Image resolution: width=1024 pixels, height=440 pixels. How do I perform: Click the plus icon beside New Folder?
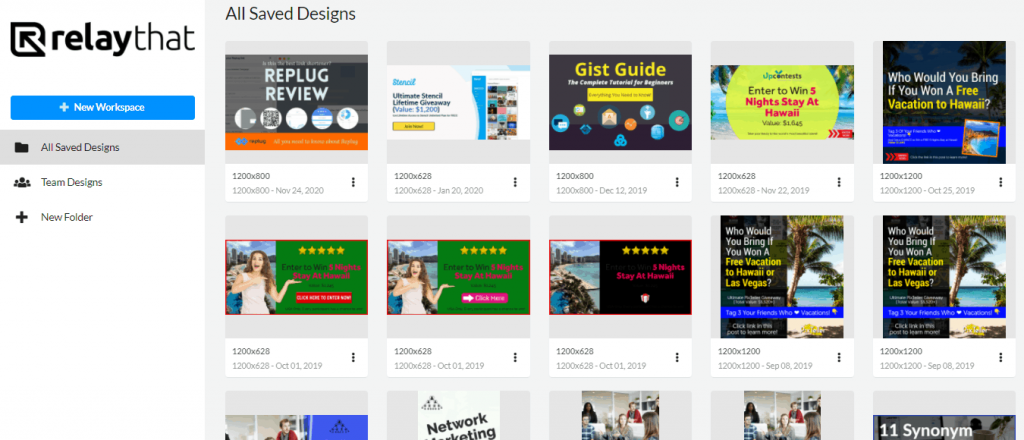[x=22, y=217]
